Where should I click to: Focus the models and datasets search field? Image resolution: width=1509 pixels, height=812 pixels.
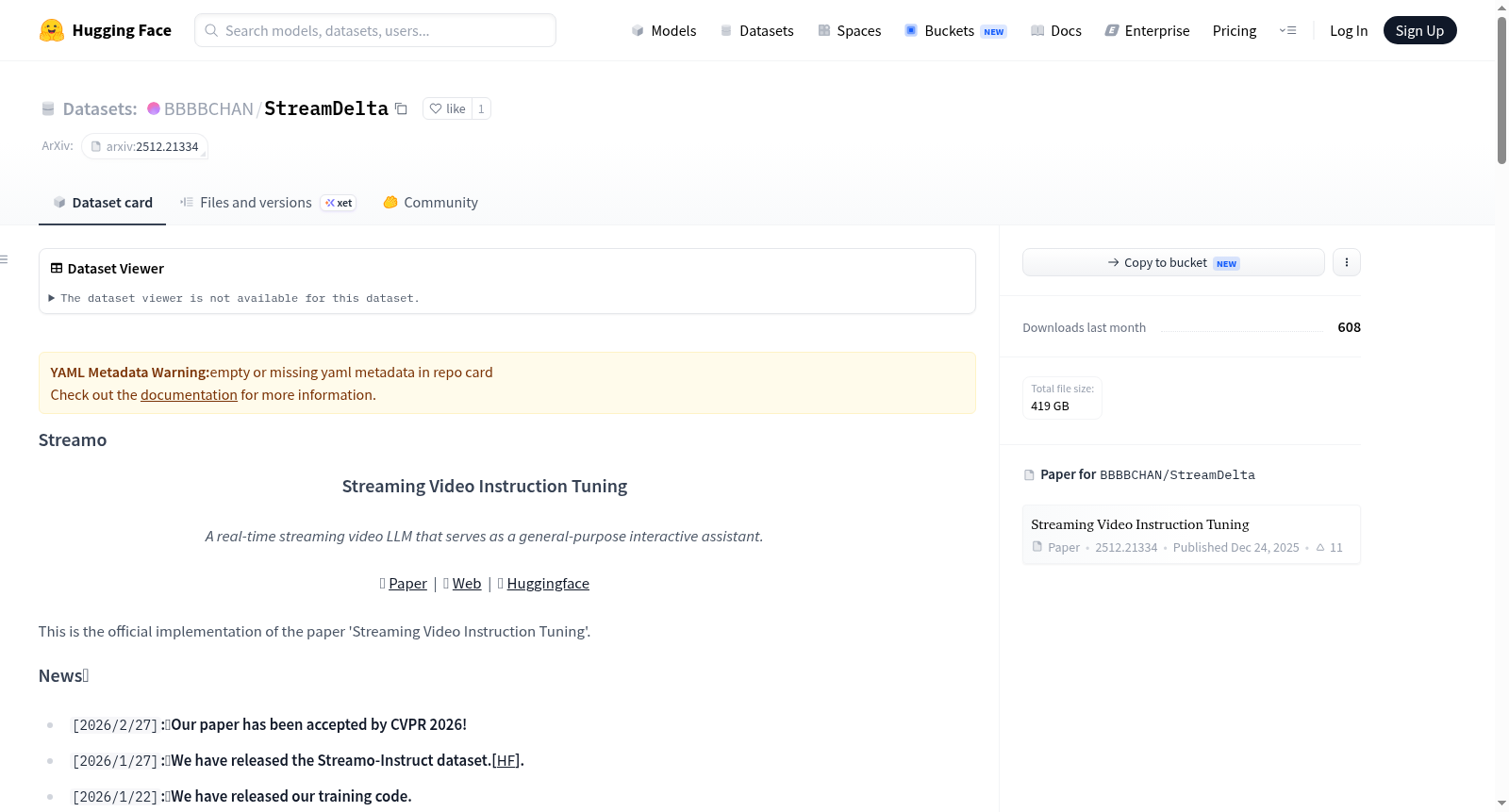(375, 30)
